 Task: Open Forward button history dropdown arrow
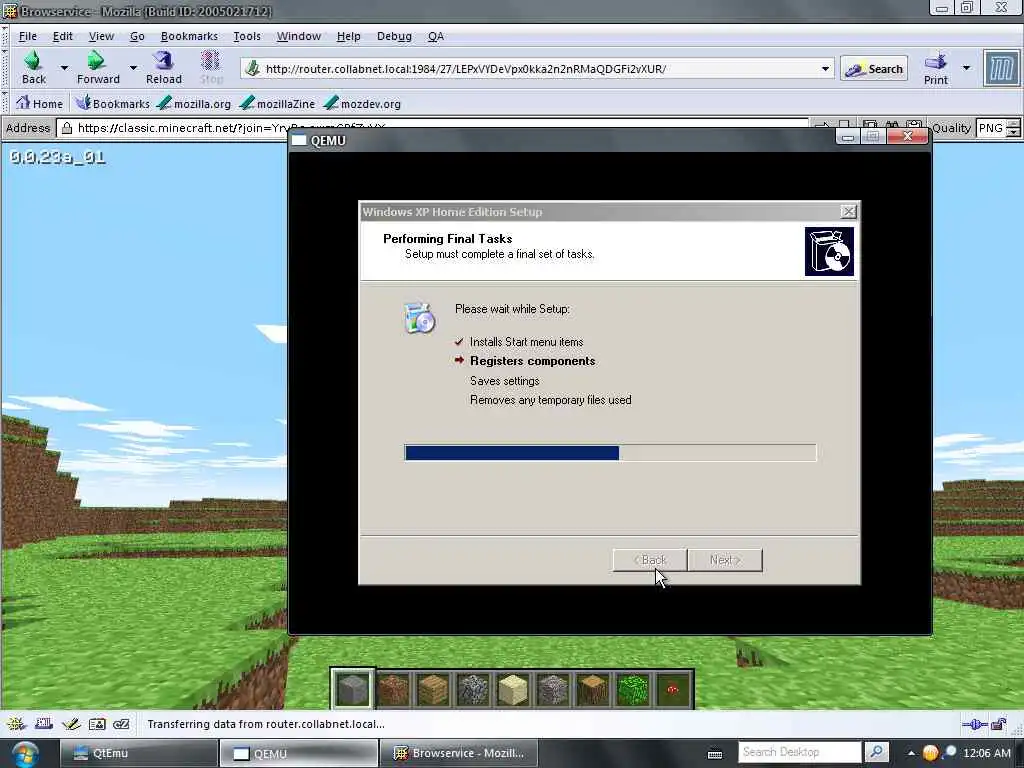tap(133, 67)
